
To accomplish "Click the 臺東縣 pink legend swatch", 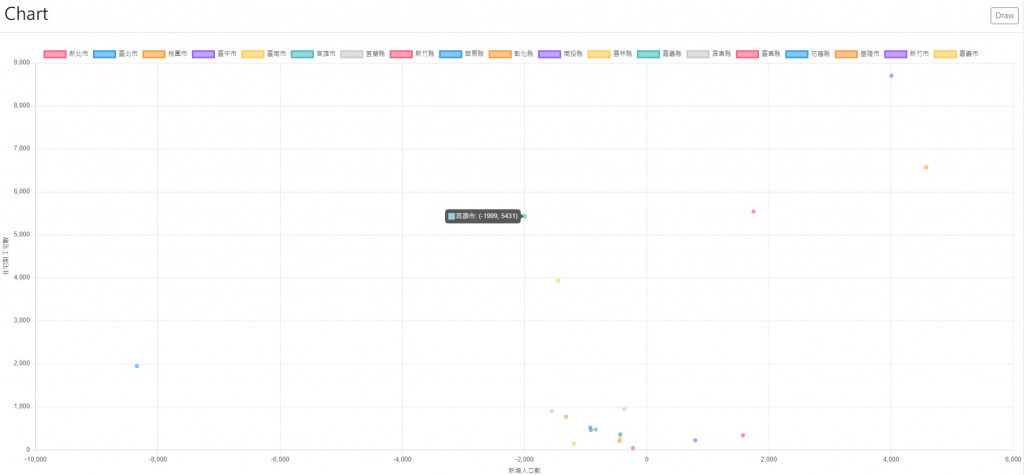I will [746, 54].
